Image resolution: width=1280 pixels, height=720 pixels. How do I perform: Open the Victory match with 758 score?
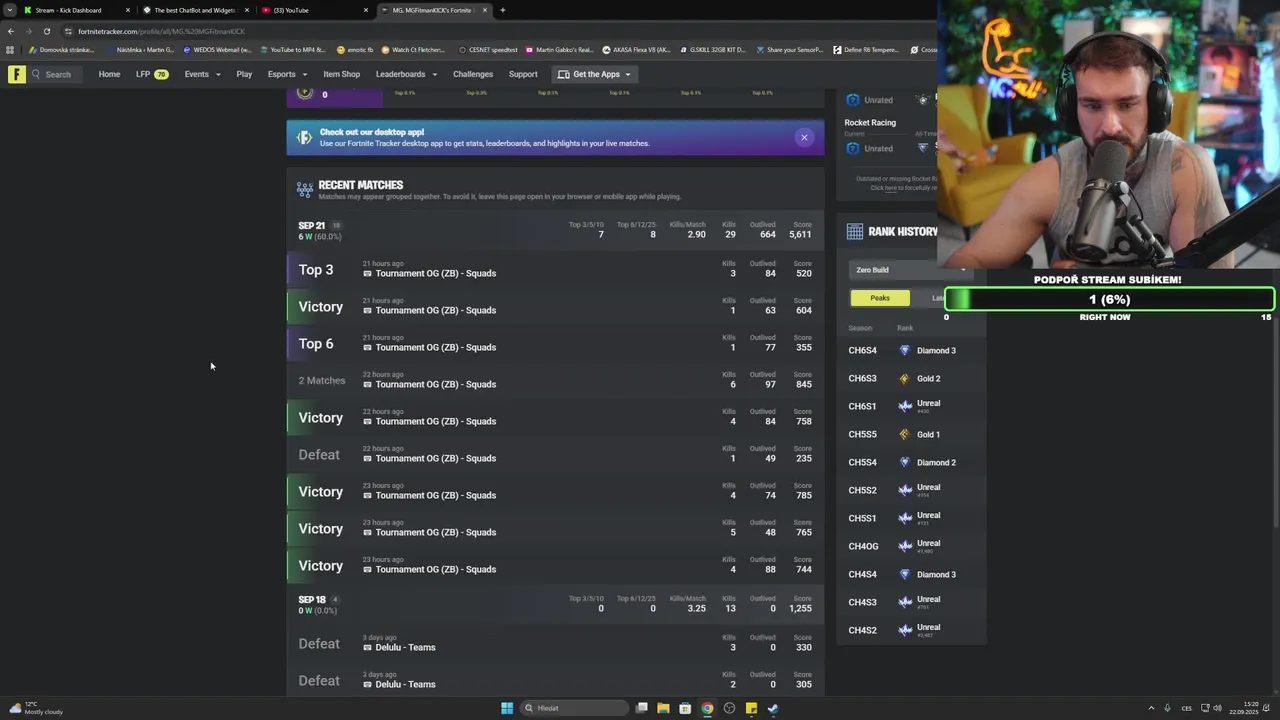tap(555, 418)
